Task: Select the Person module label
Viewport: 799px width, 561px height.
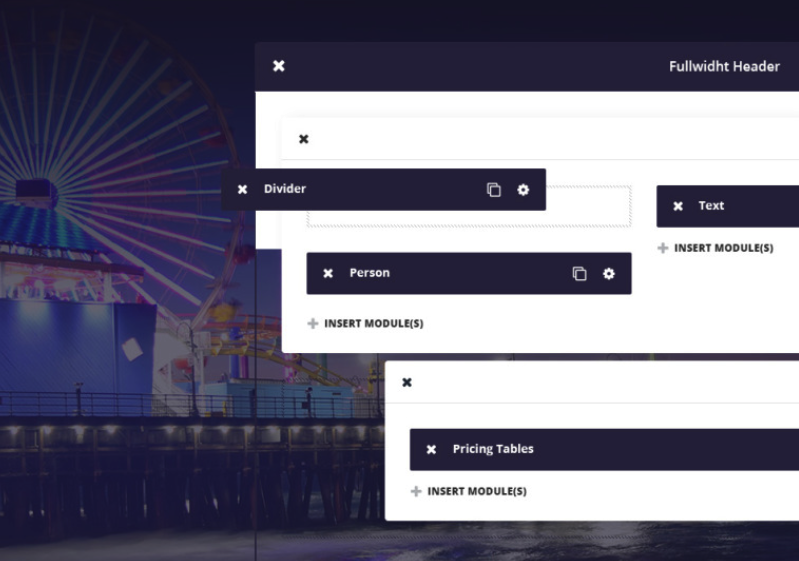Action: coord(369,273)
